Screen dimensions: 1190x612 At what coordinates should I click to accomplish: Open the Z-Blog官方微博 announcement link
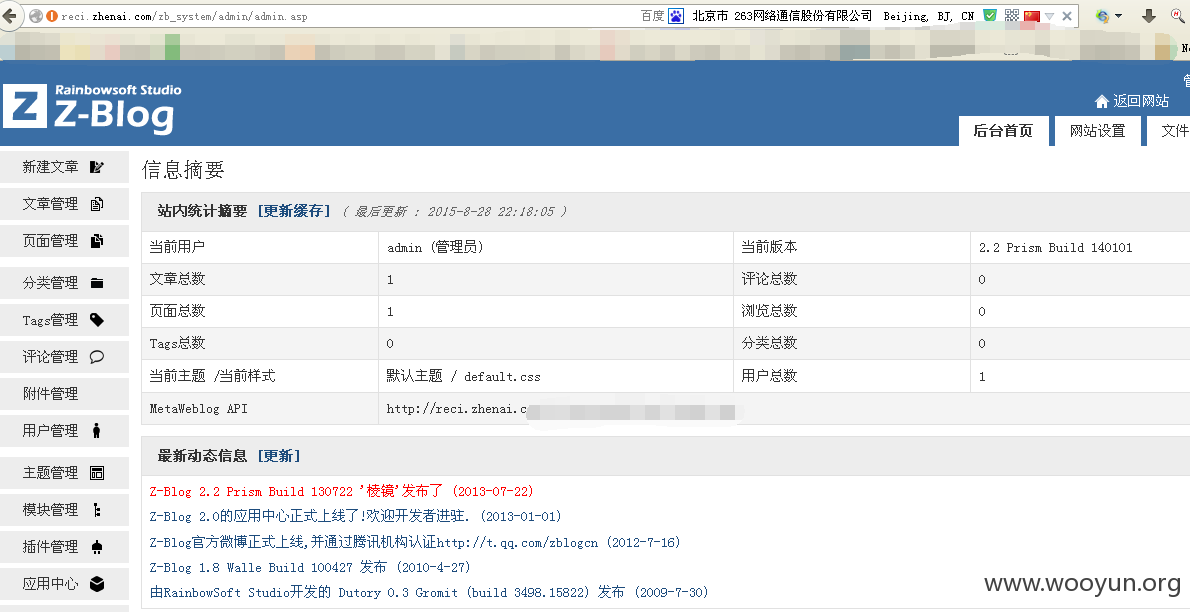tap(415, 542)
